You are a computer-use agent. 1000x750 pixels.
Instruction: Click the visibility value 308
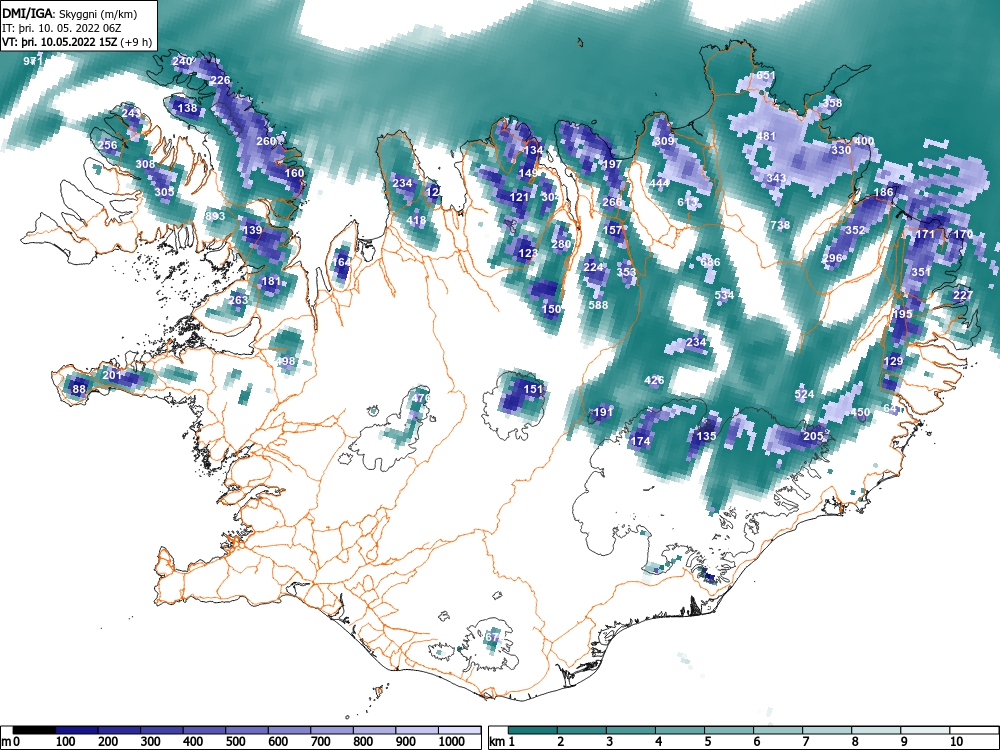click(x=145, y=164)
